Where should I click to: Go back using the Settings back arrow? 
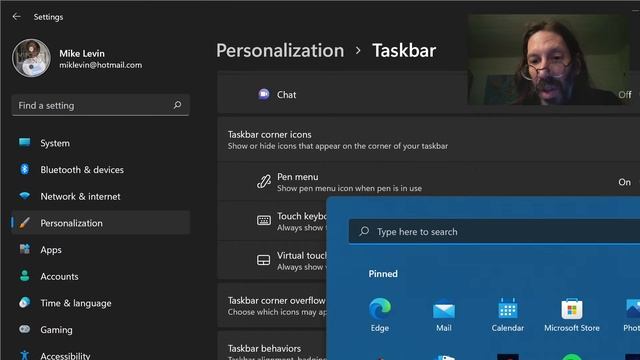tap(16, 17)
